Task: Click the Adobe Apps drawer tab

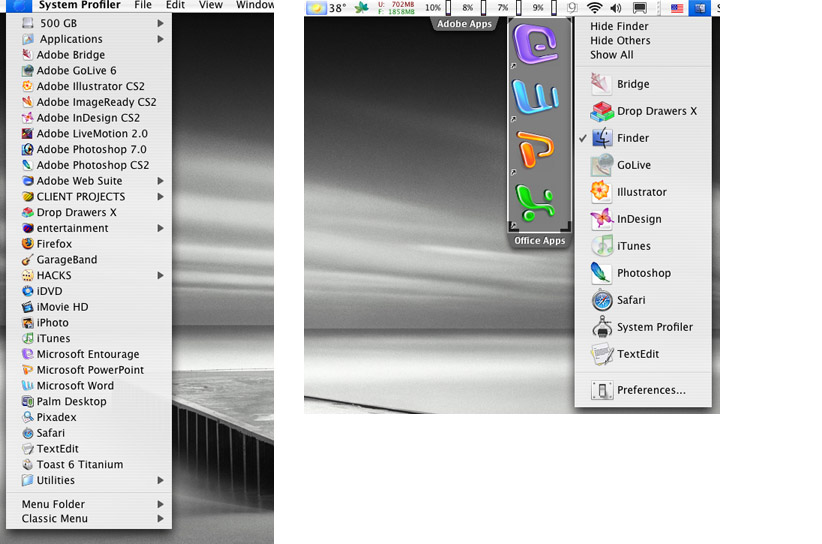Action: [x=464, y=24]
